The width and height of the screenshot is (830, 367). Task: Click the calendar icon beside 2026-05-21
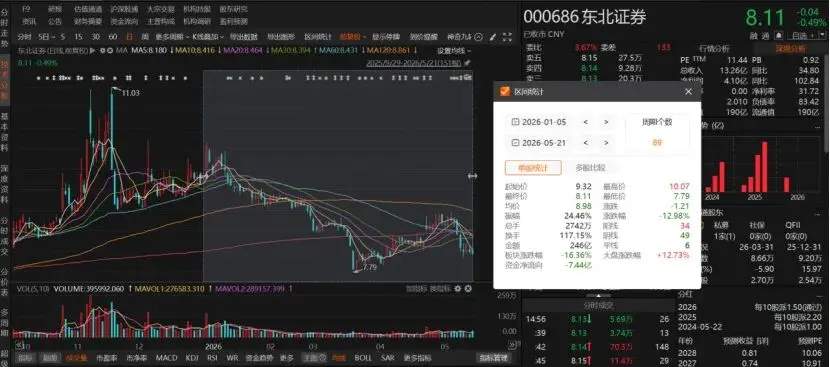[x=515, y=143]
